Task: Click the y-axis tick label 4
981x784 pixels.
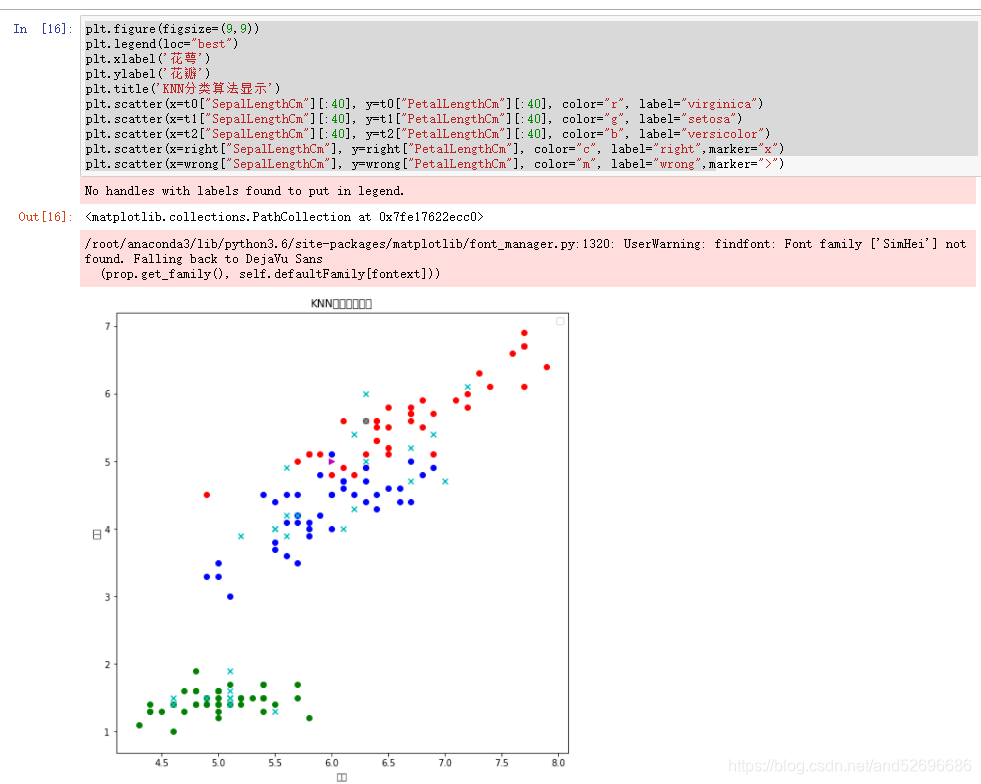Action: [108, 529]
